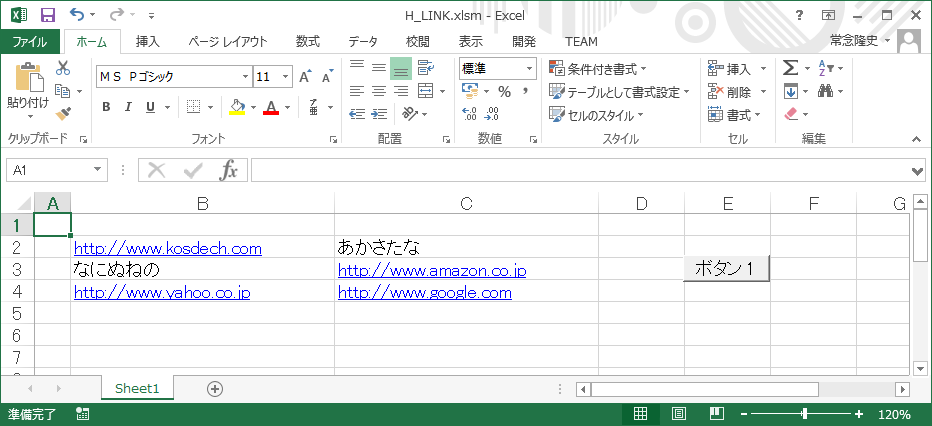
Task: Click the Copy icon
Action: click(62, 91)
